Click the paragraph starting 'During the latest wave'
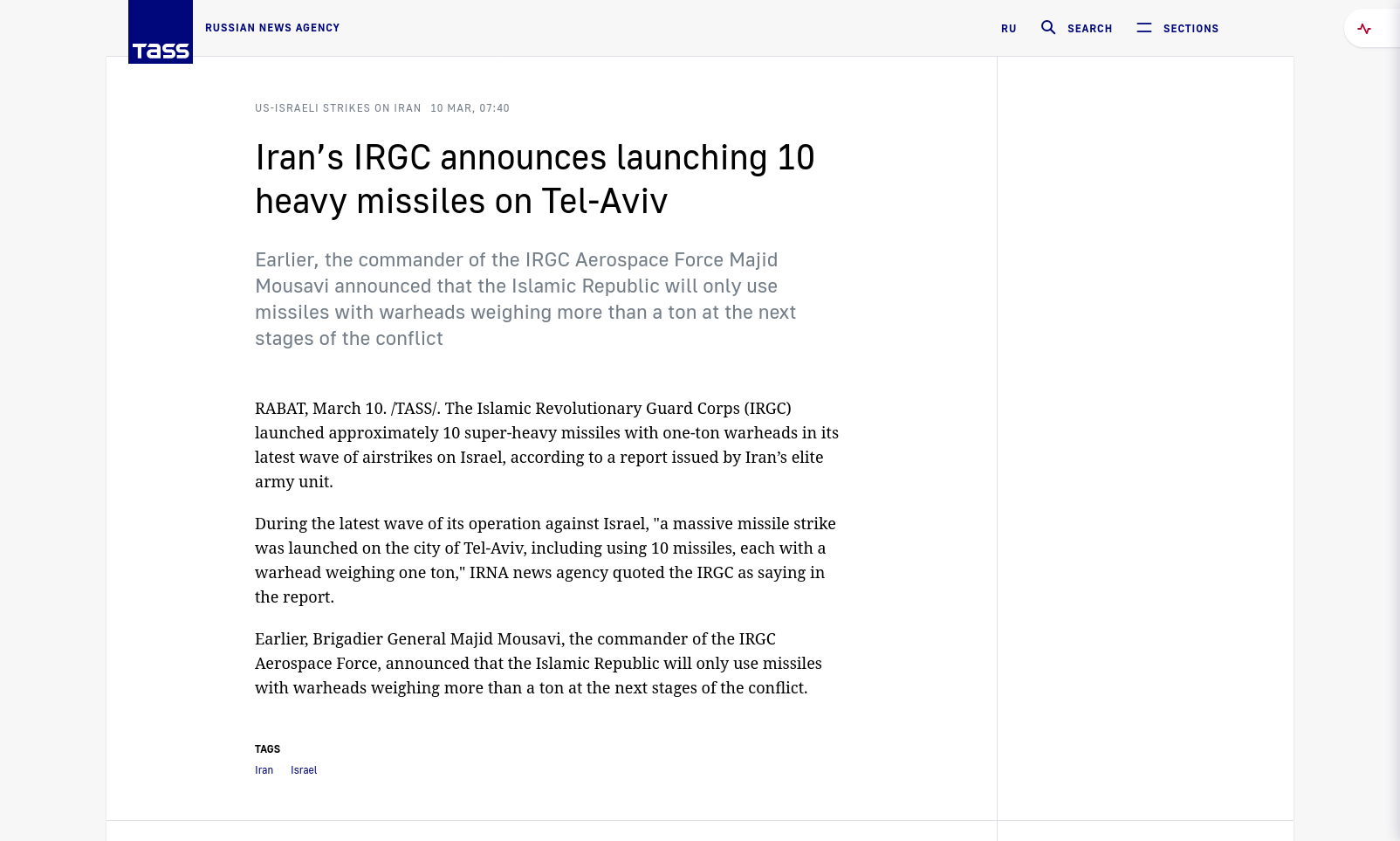The width and height of the screenshot is (1400, 841). pos(546,560)
